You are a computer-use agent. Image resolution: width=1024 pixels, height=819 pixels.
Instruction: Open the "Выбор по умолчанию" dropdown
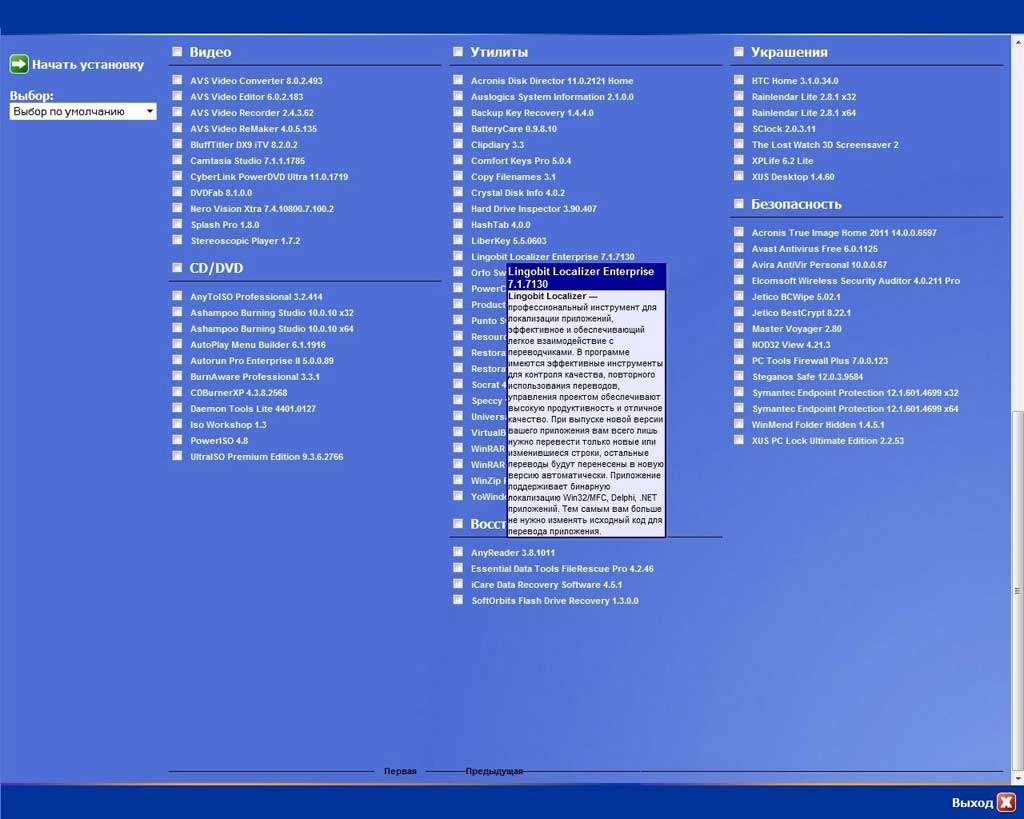point(83,111)
